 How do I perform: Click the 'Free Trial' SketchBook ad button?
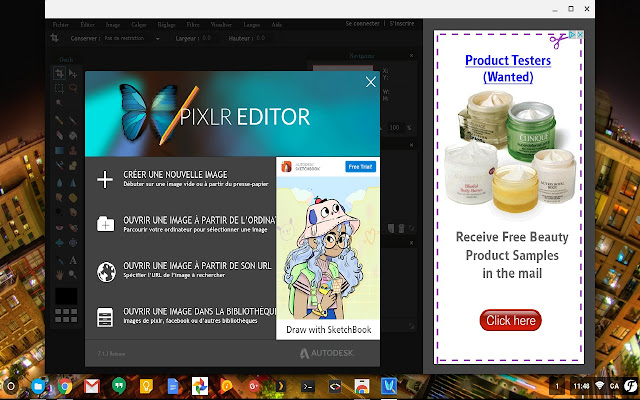pos(360,167)
